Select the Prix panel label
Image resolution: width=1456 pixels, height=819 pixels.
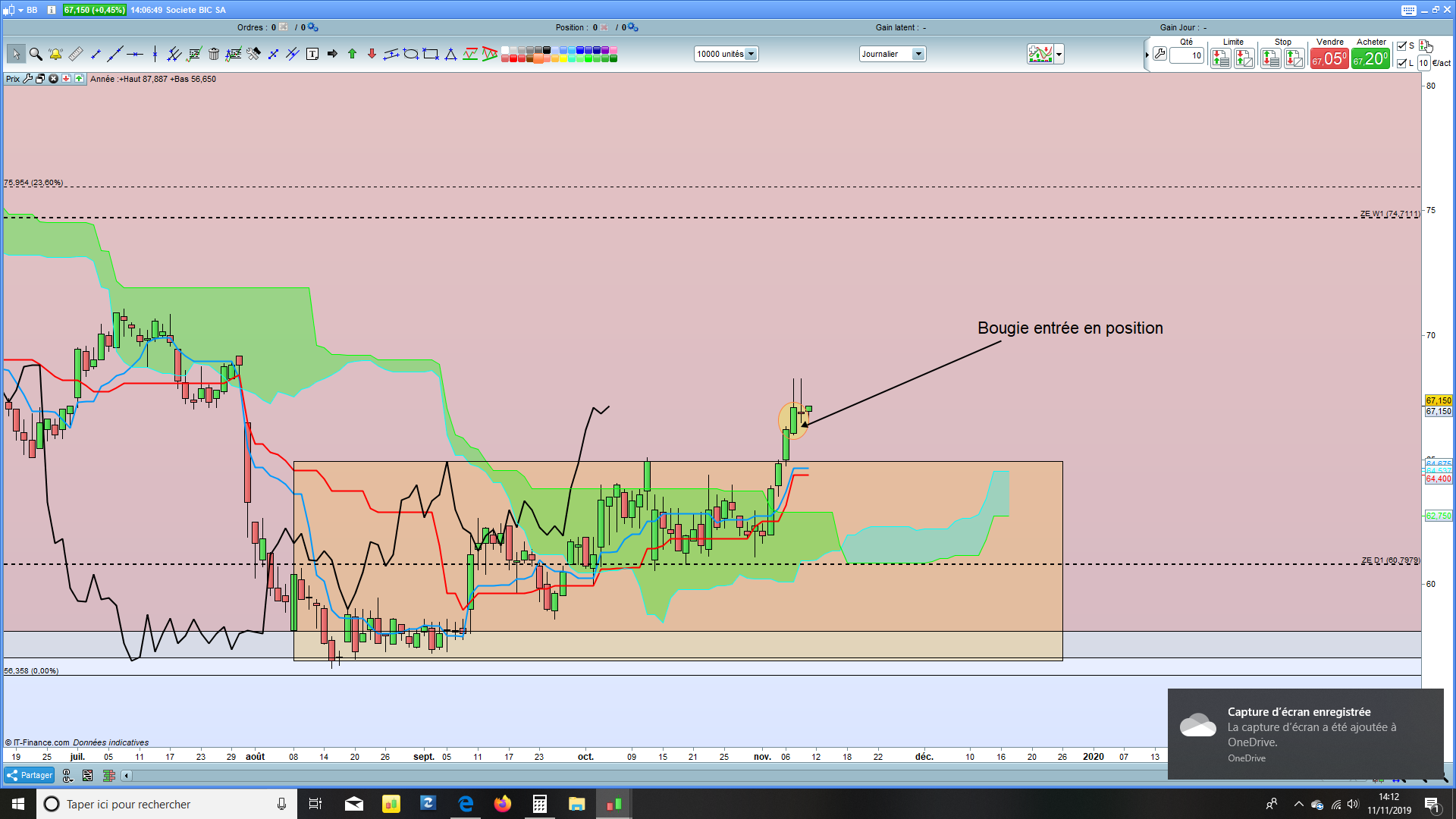click(13, 79)
